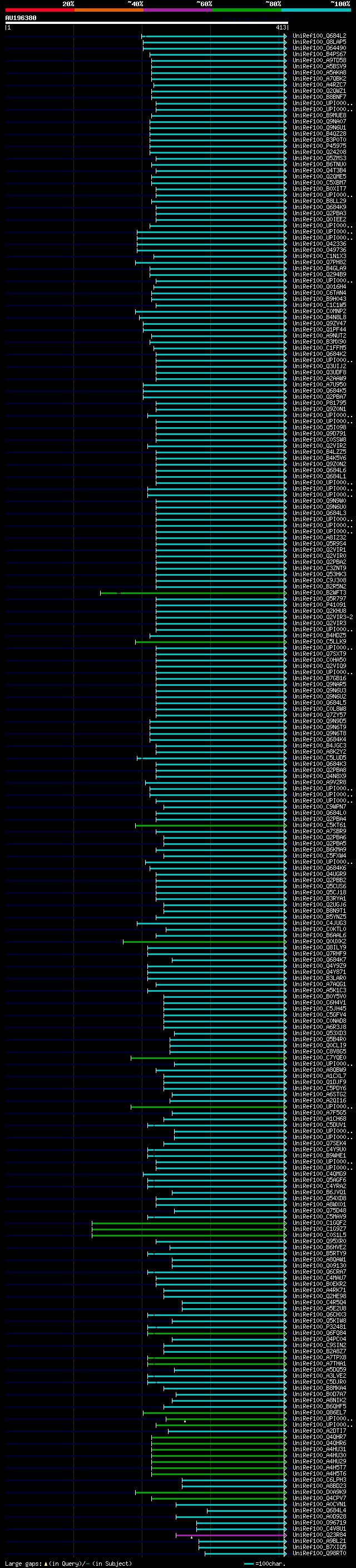Select hit label UniRef100_A4RZC7
The width and height of the screenshot is (356, 1568).
point(319,85)
